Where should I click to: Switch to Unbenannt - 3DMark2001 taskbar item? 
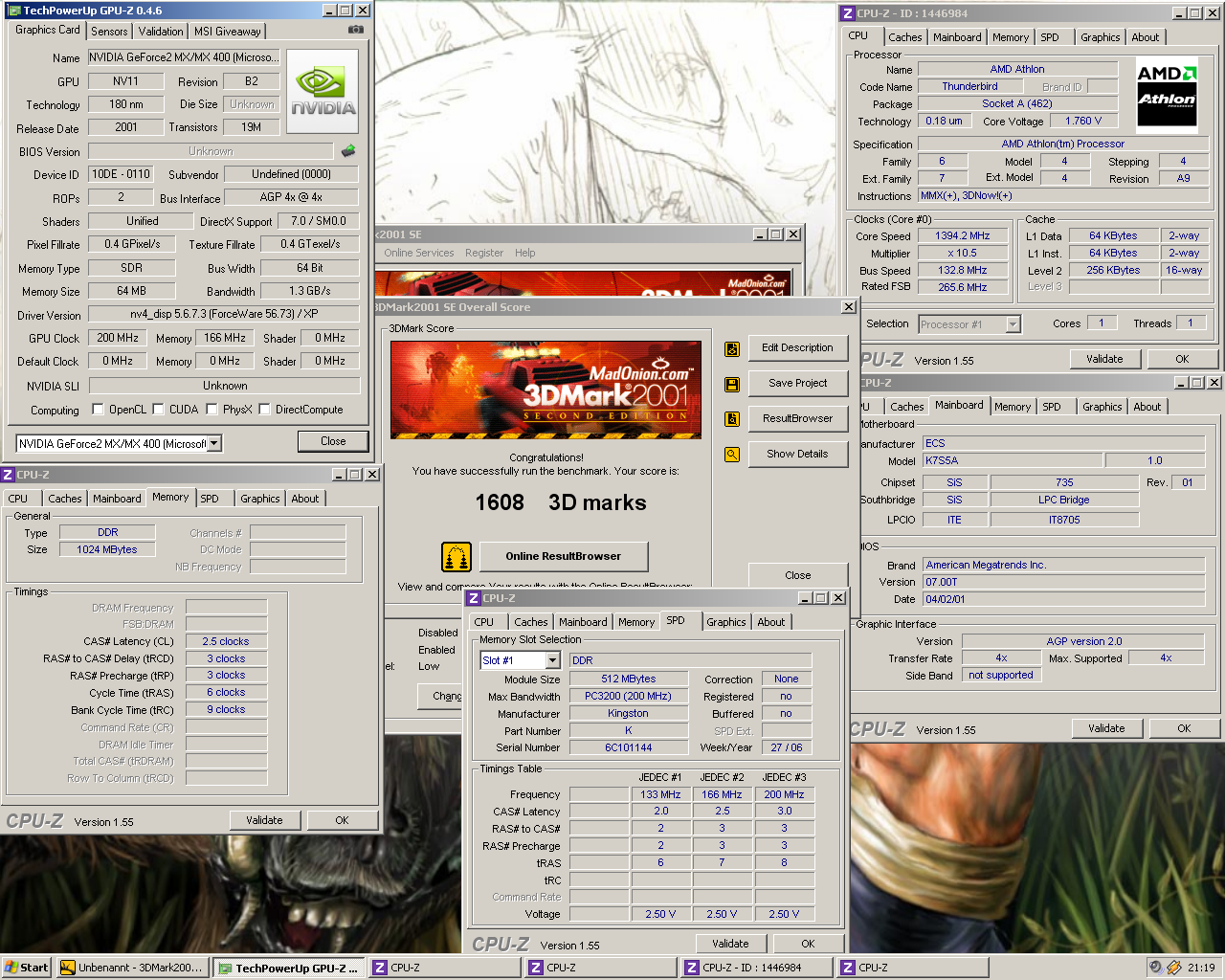pyautogui.click(x=132, y=968)
